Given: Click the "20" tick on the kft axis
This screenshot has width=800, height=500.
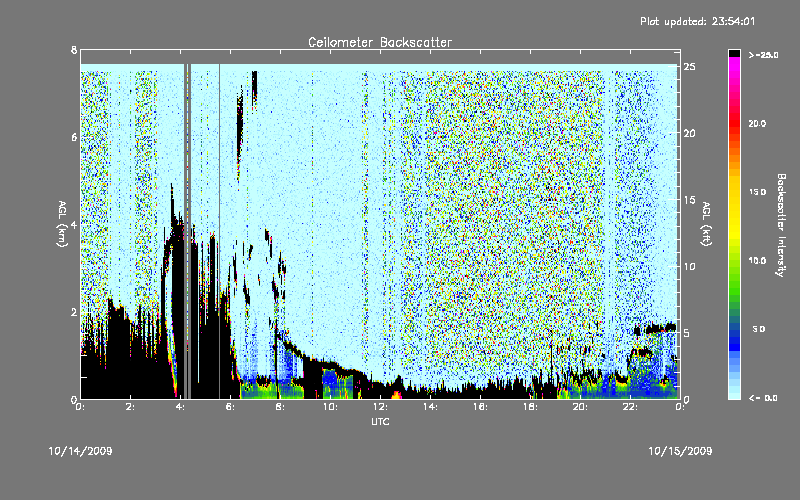Looking at the screenshot, I should pyautogui.click(x=689, y=133).
